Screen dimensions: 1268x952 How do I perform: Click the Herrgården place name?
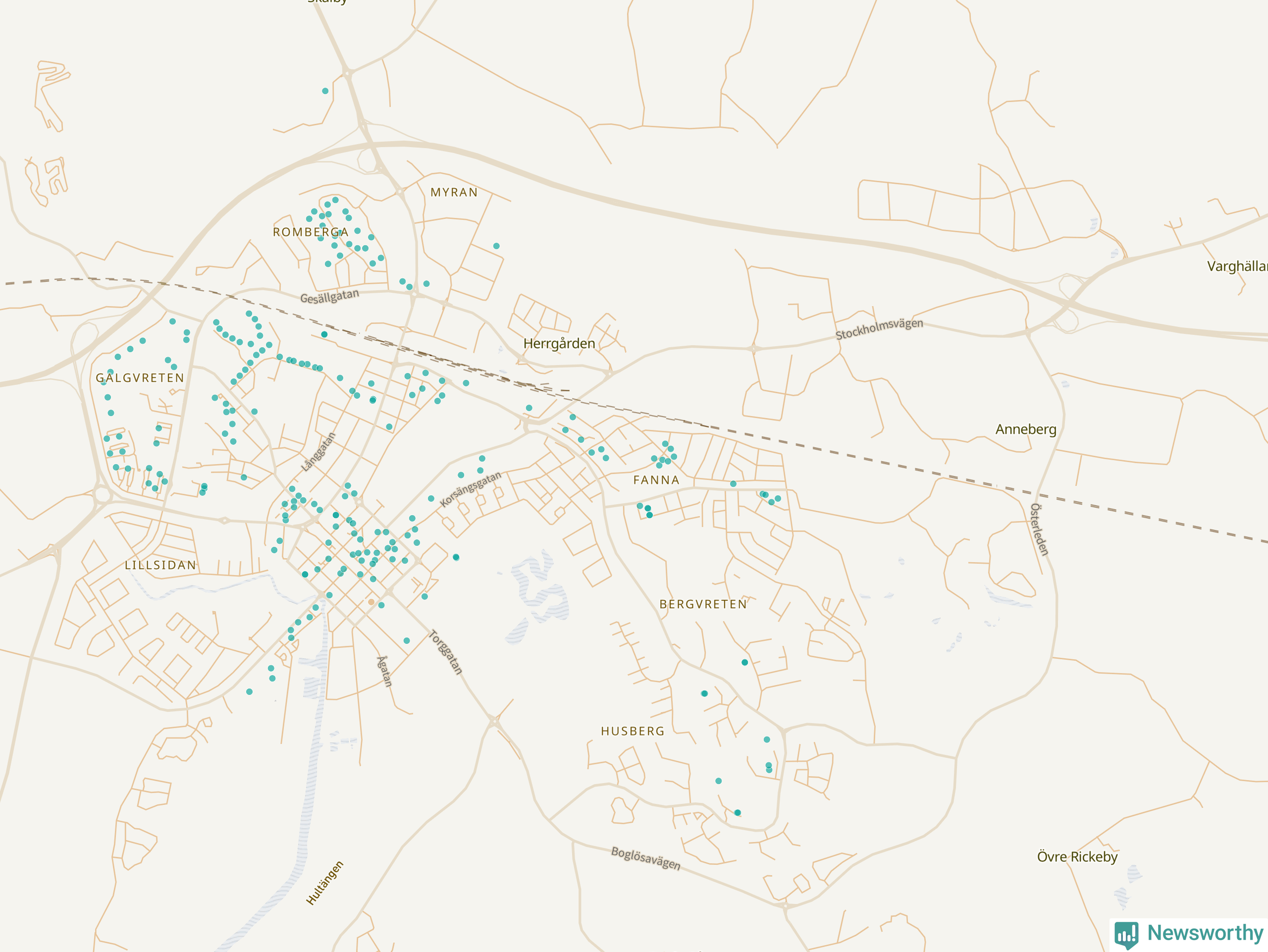(x=559, y=343)
